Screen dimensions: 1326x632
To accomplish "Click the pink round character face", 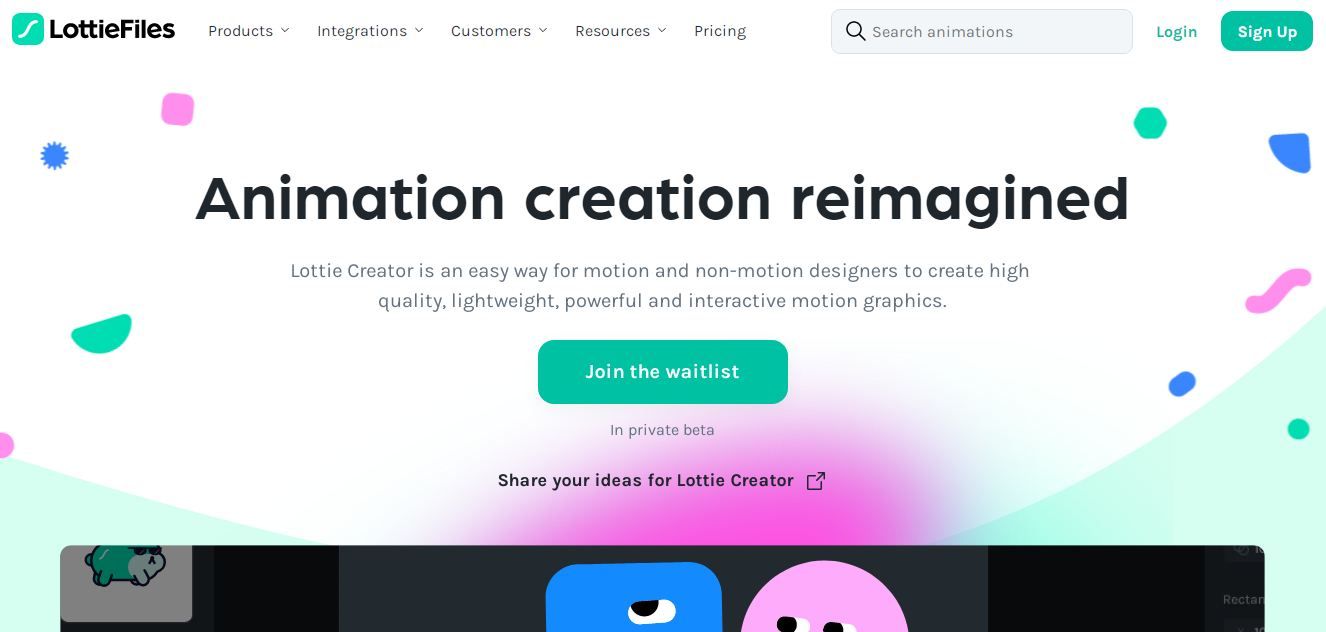I will tap(824, 597).
